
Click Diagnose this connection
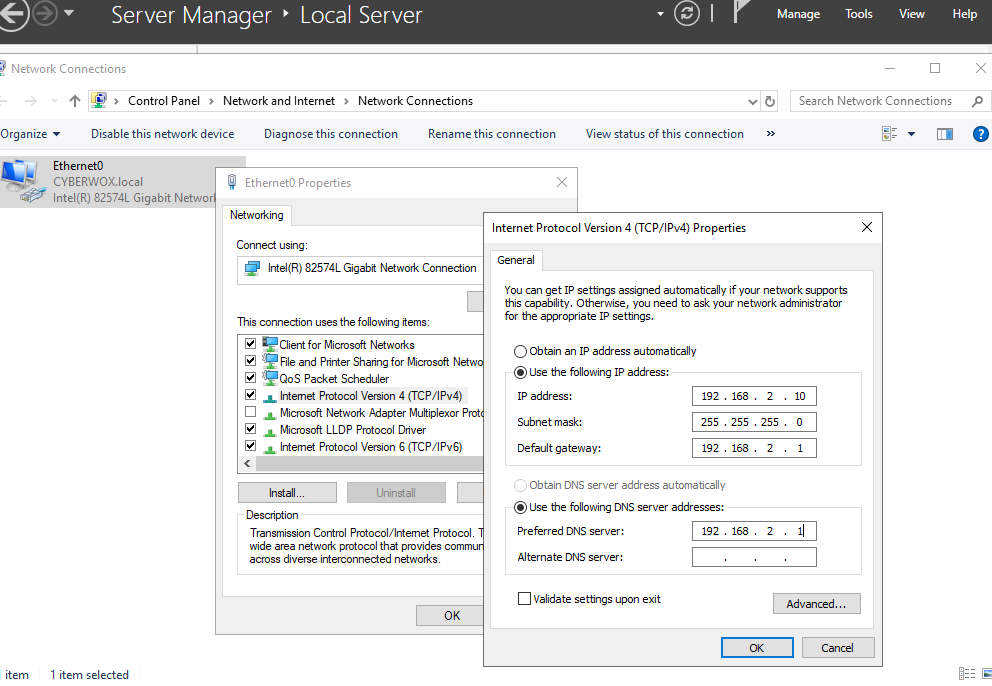(331, 134)
